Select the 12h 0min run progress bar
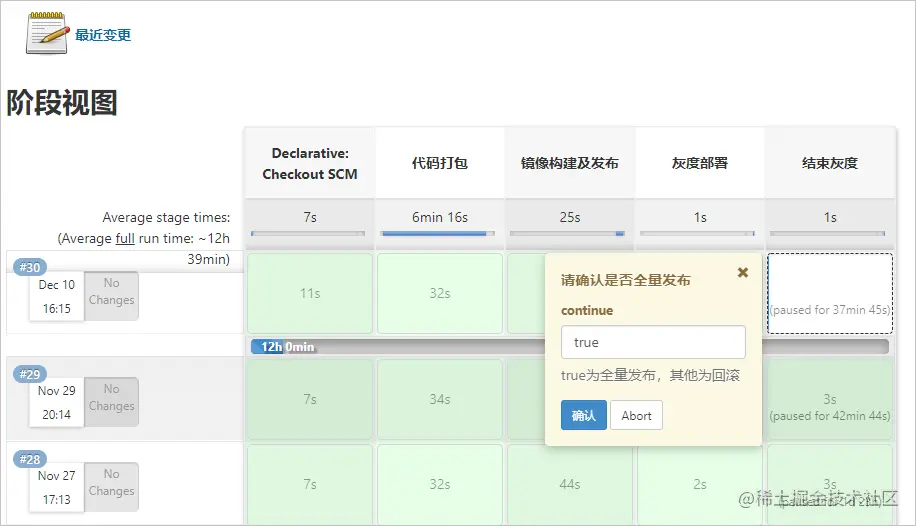 (570, 347)
